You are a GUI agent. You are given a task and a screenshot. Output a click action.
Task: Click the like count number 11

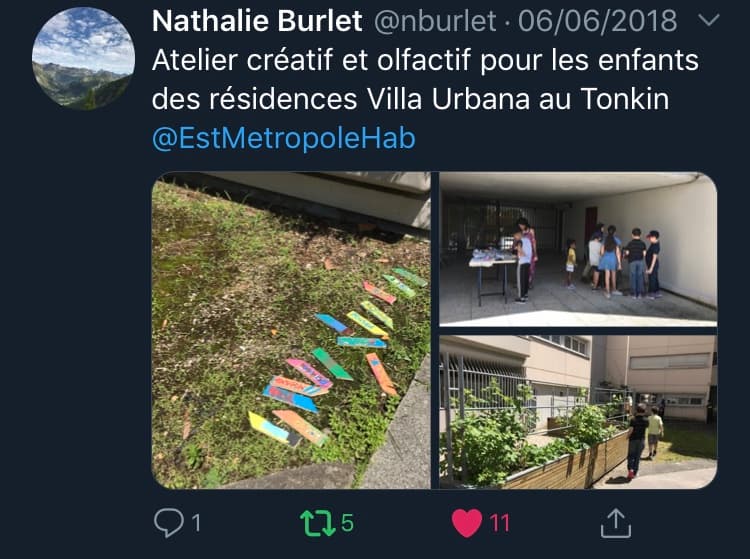[499, 523]
